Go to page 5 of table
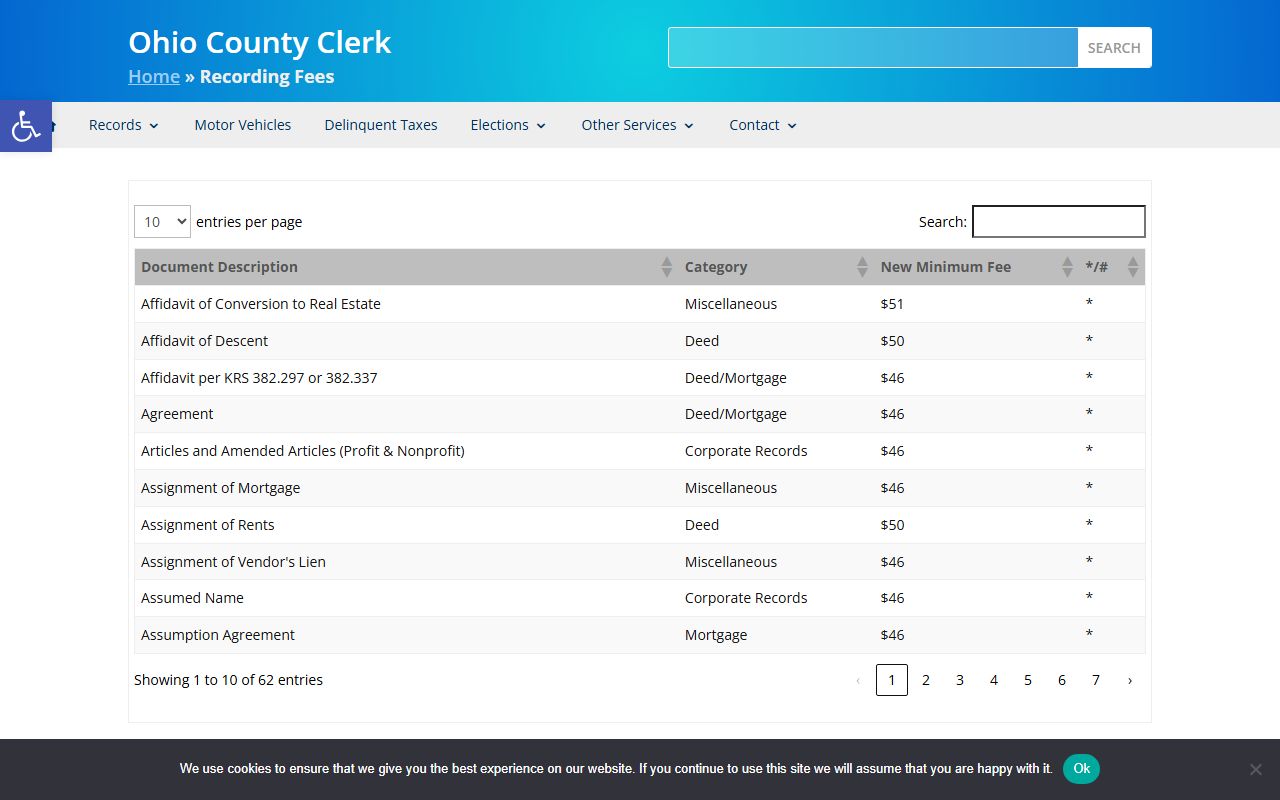Viewport: 1280px width, 800px height. [1028, 680]
